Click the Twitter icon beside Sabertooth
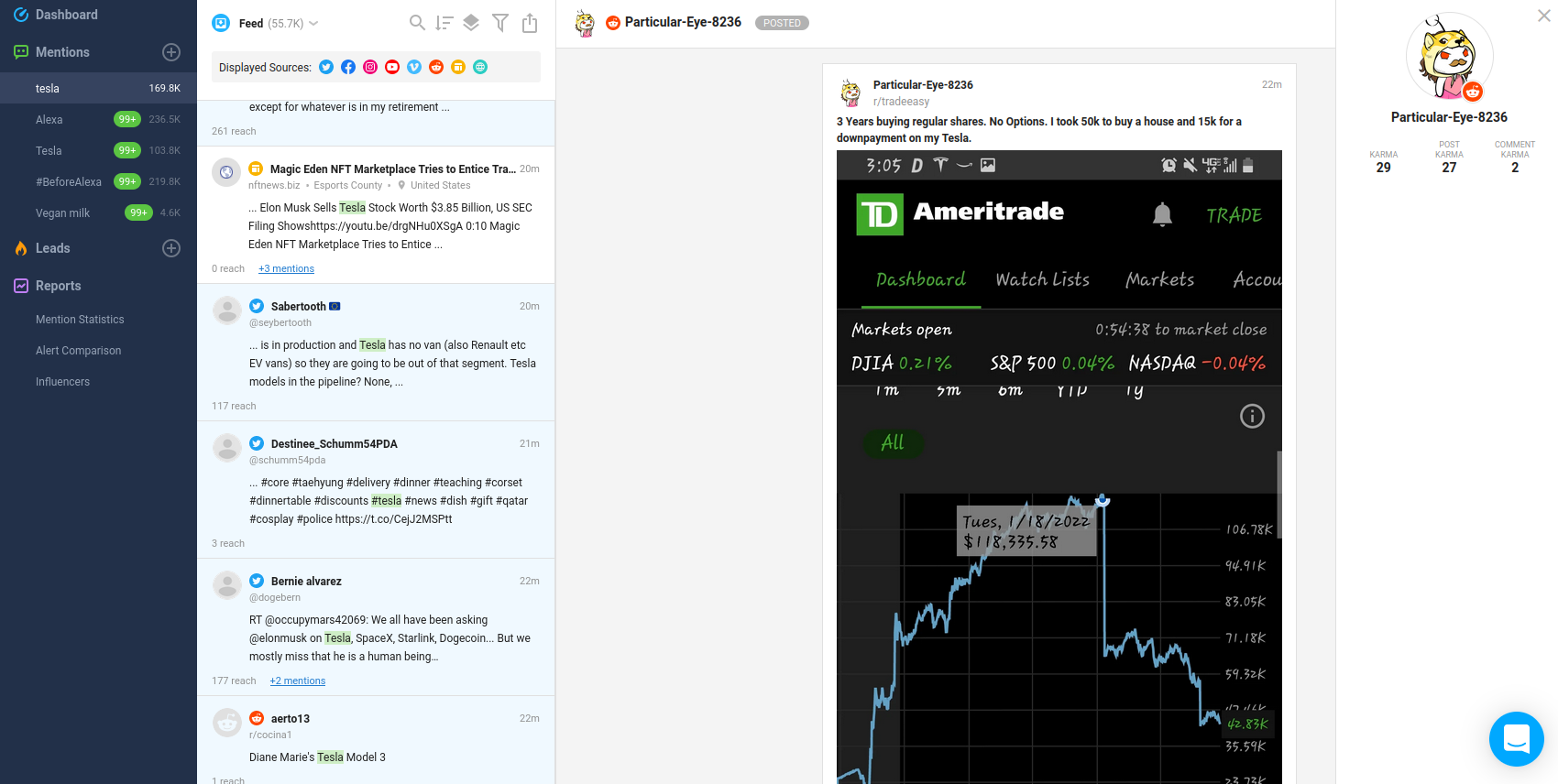Screen dimensions: 1558x784 pos(257,306)
